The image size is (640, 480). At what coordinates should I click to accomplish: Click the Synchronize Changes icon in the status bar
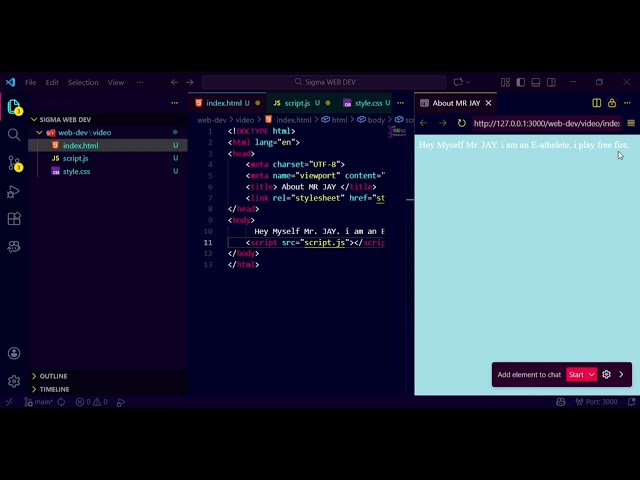tap(61, 402)
